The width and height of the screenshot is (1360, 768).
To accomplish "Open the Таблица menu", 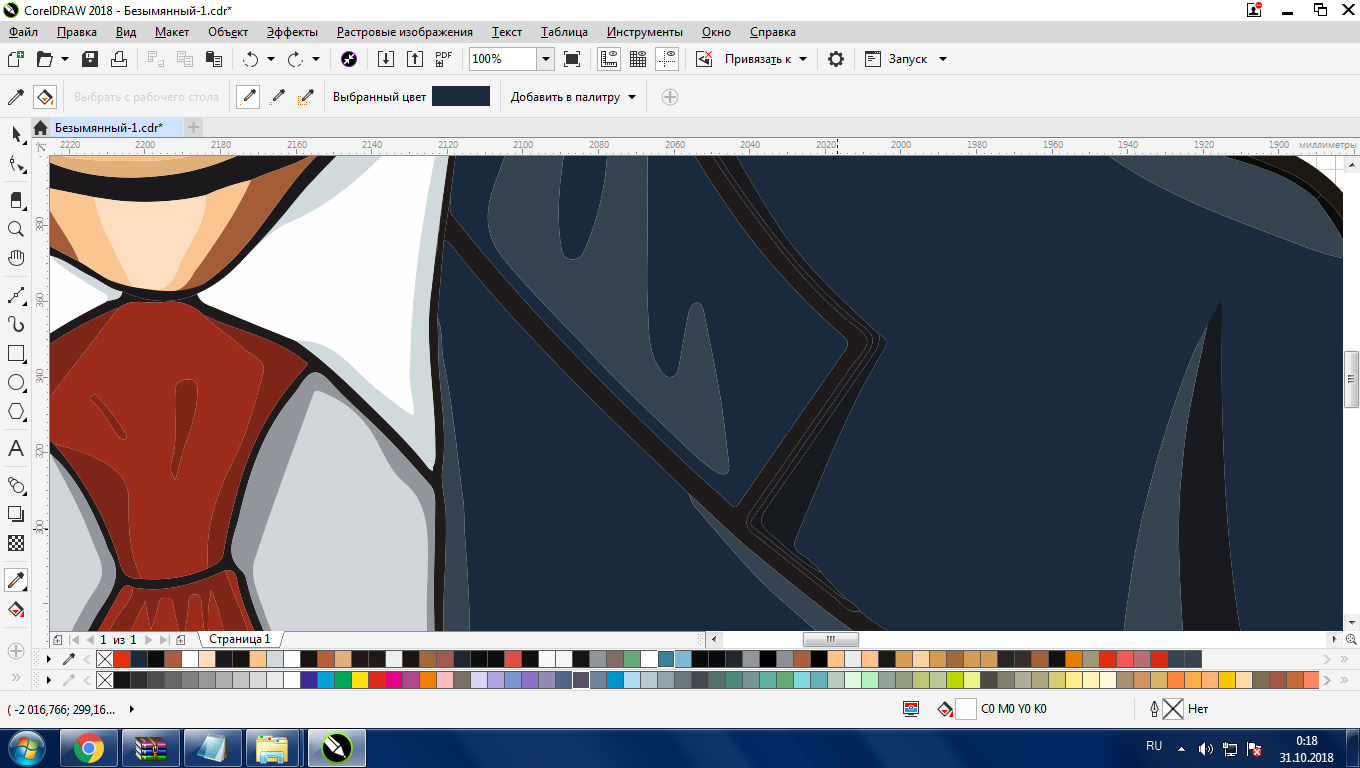I will click(565, 32).
